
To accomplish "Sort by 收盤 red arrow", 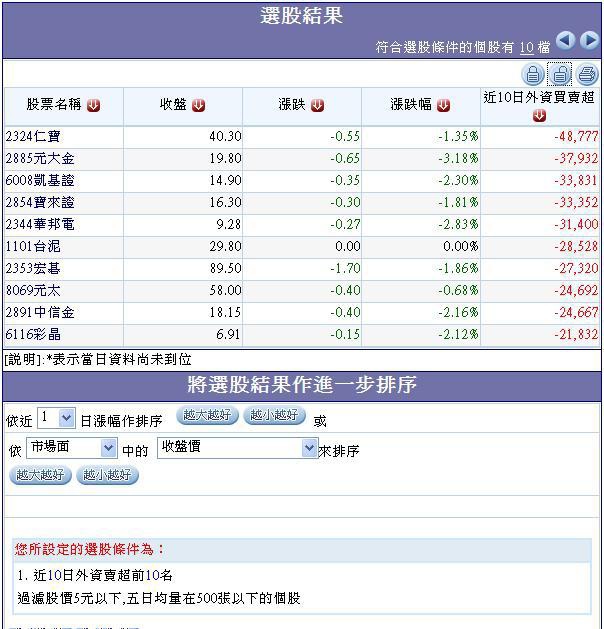I will pyautogui.click(x=199, y=106).
